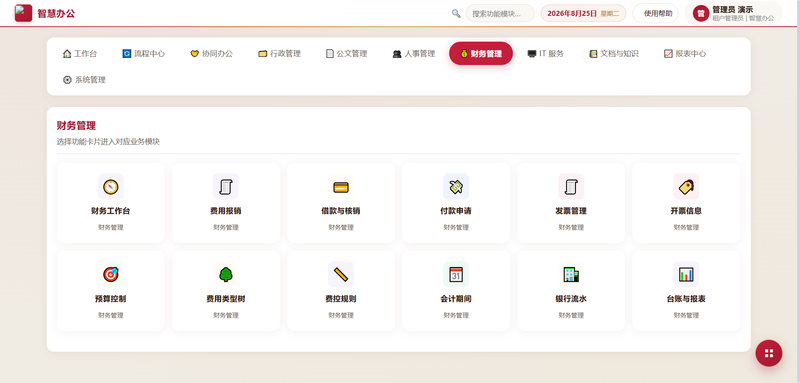Click the 选择功能卡片进入对应业务模块 subtitle
This screenshot has width=800, height=383.
[x=108, y=142]
